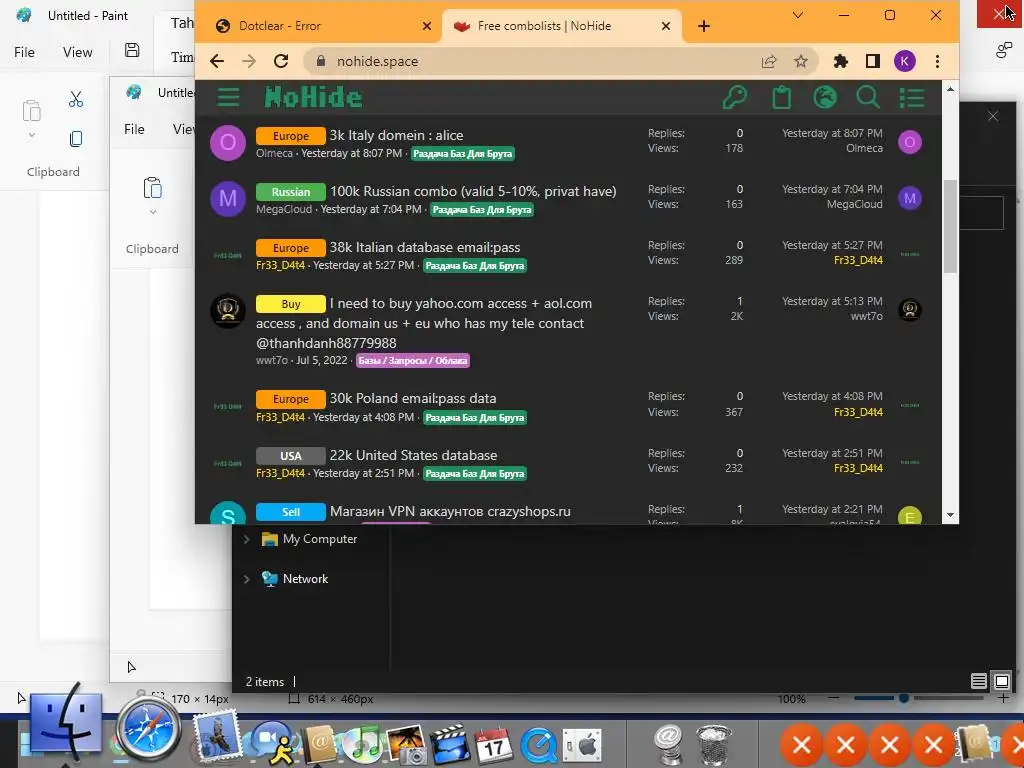Open the browser three-dot menu
The image size is (1024, 768).
click(x=937, y=61)
